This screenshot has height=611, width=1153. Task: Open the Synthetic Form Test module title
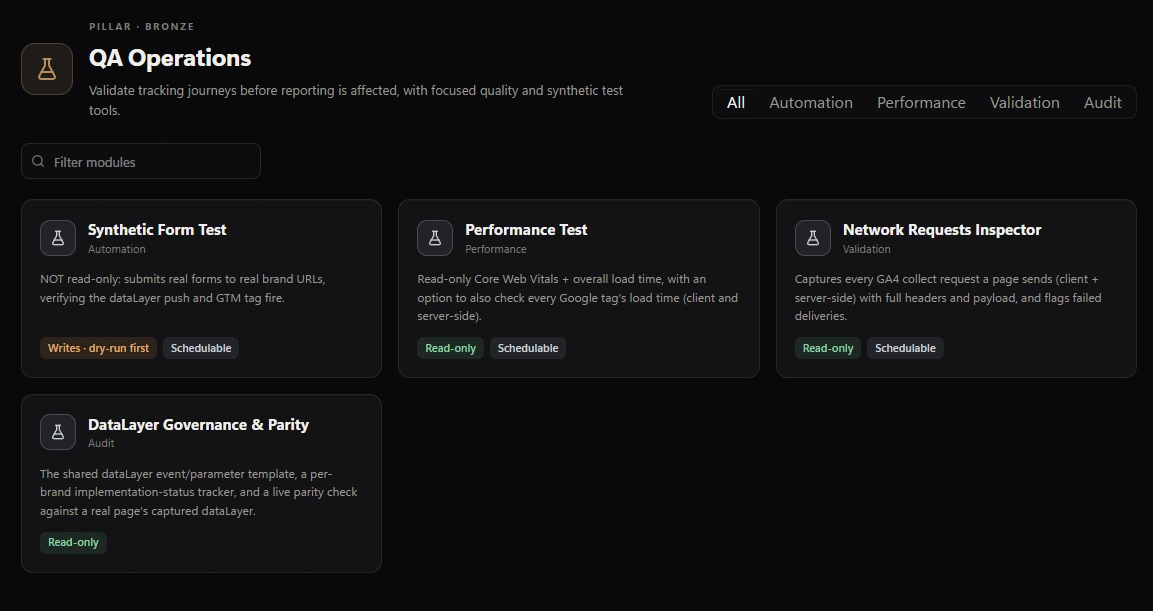tap(157, 230)
